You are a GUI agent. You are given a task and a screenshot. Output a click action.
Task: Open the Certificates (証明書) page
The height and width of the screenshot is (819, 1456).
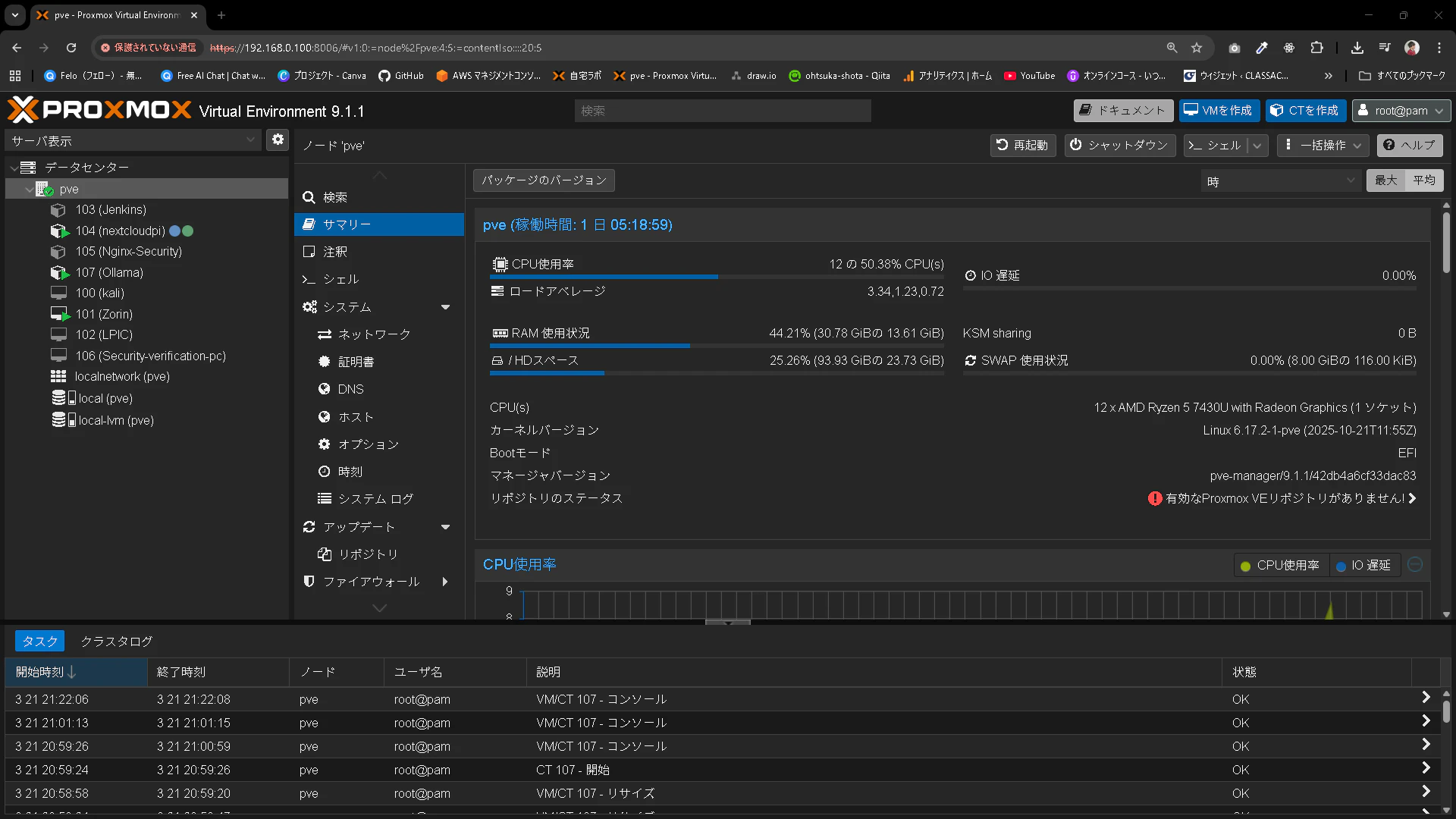click(356, 362)
